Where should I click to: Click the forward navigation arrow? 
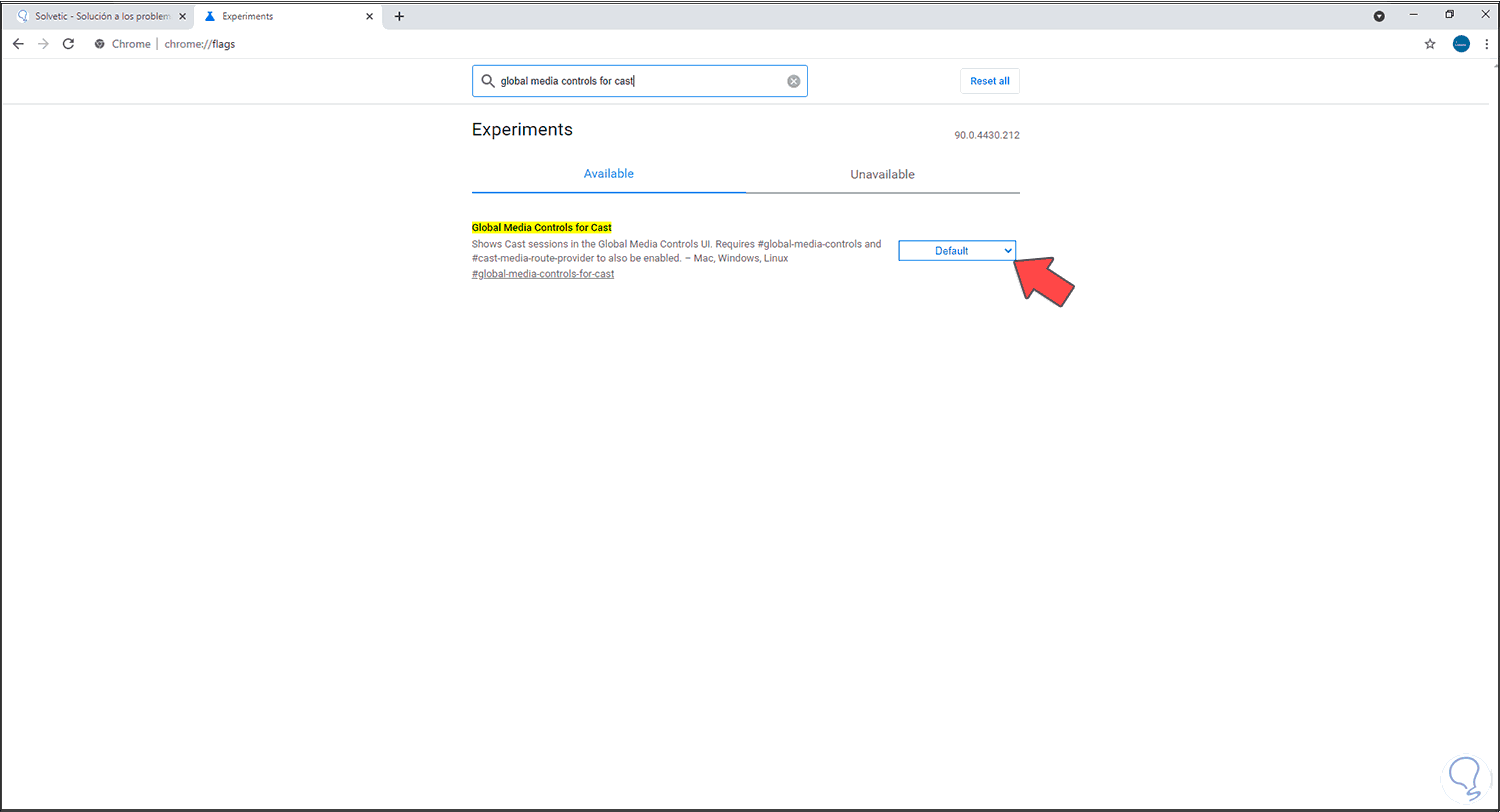[x=42, y=43]
